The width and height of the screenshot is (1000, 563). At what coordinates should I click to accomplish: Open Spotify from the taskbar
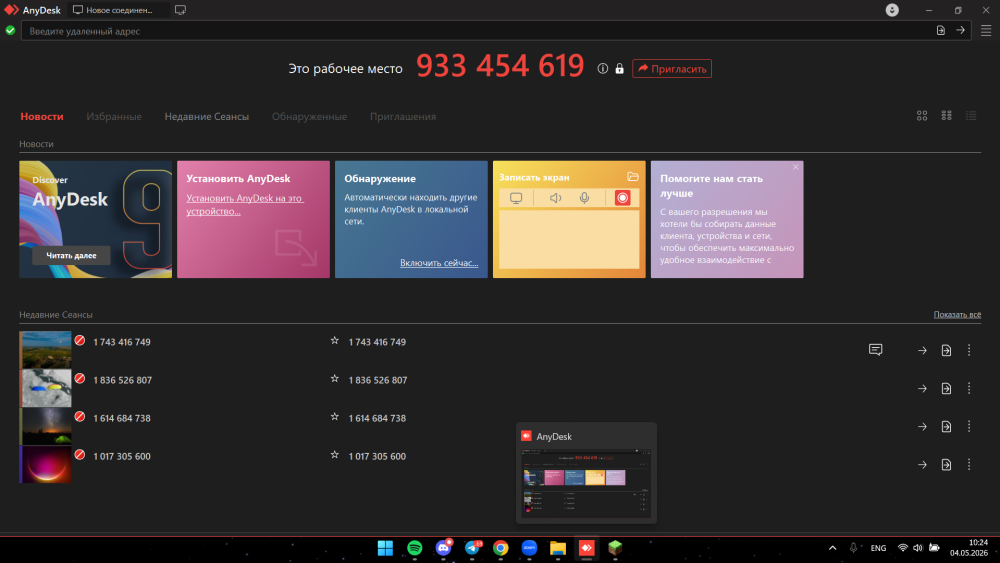point(415,548)
